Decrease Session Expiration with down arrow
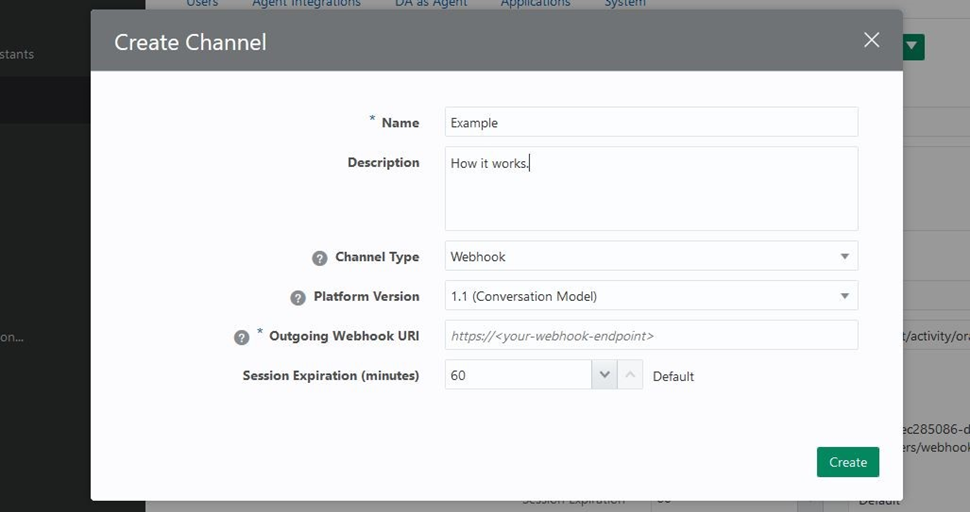 (x=604, y=375)
